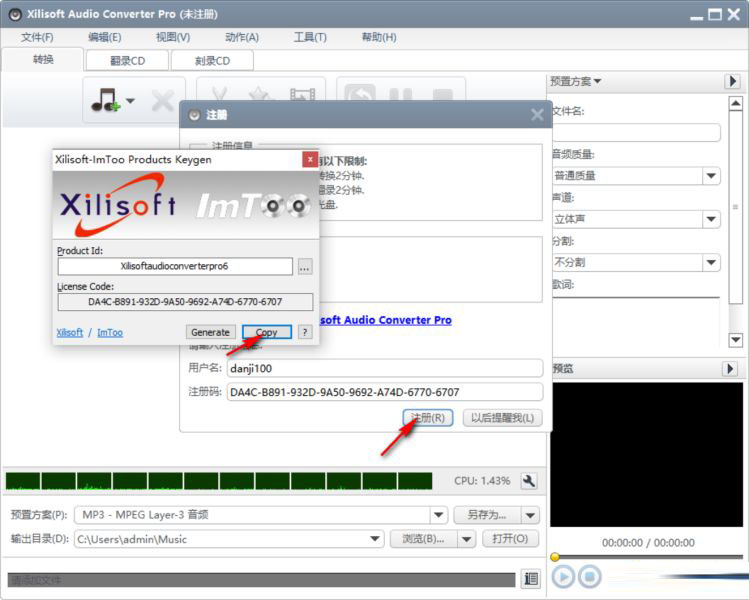Image resolution: width=749 pixels, height=600 pixels.
Task: Open the Xilisoft link in Keygen
Action: tap(70, 332)
